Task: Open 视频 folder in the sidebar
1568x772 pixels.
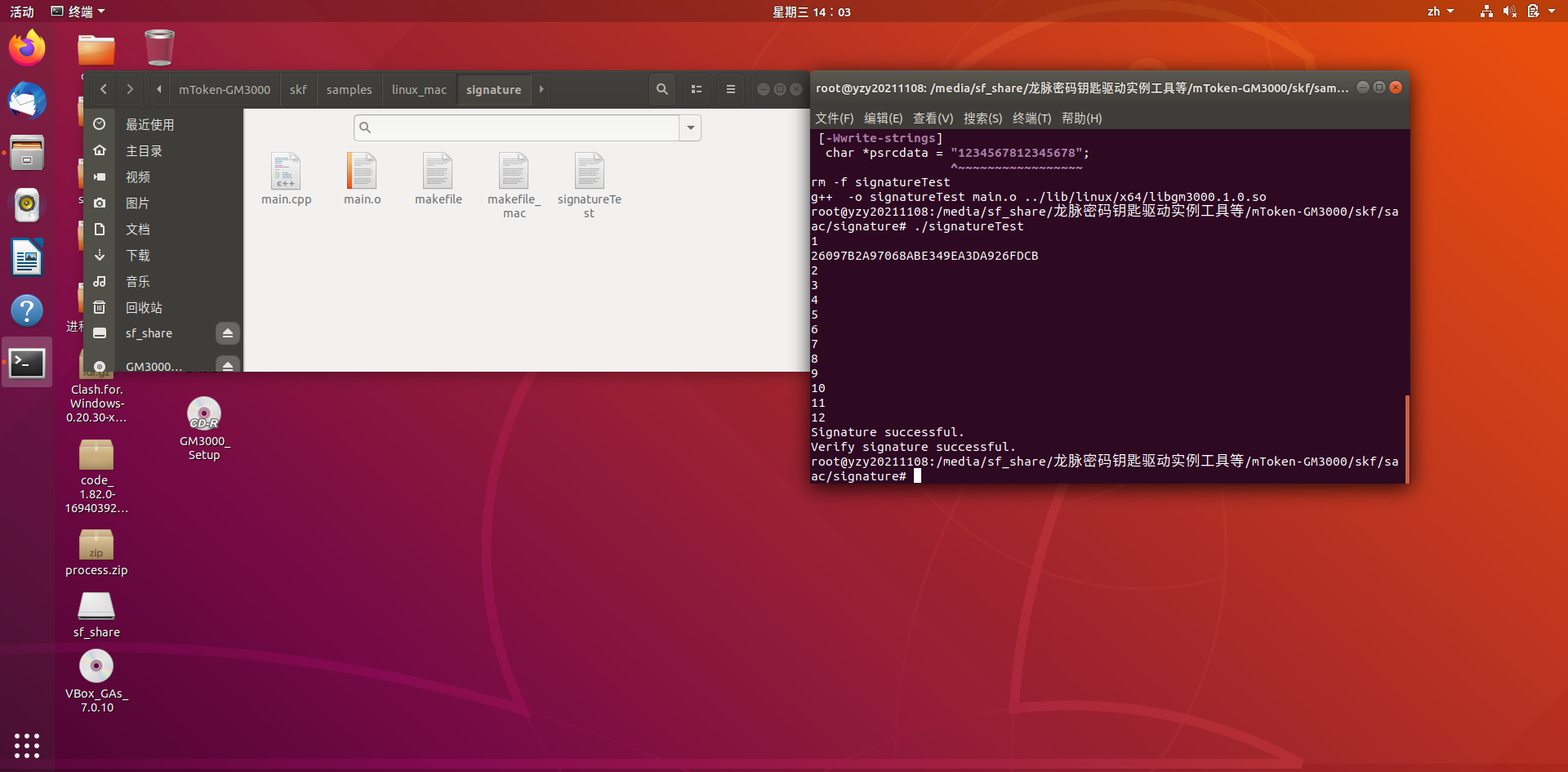Action: 163,176
